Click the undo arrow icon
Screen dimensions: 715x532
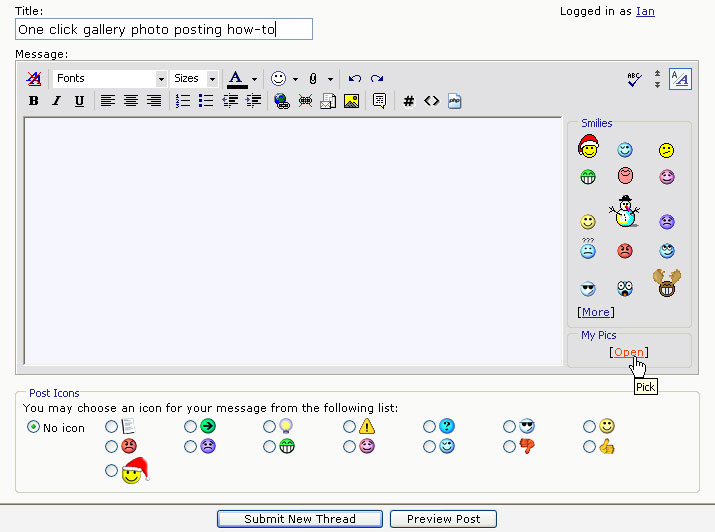click(355, 79)
